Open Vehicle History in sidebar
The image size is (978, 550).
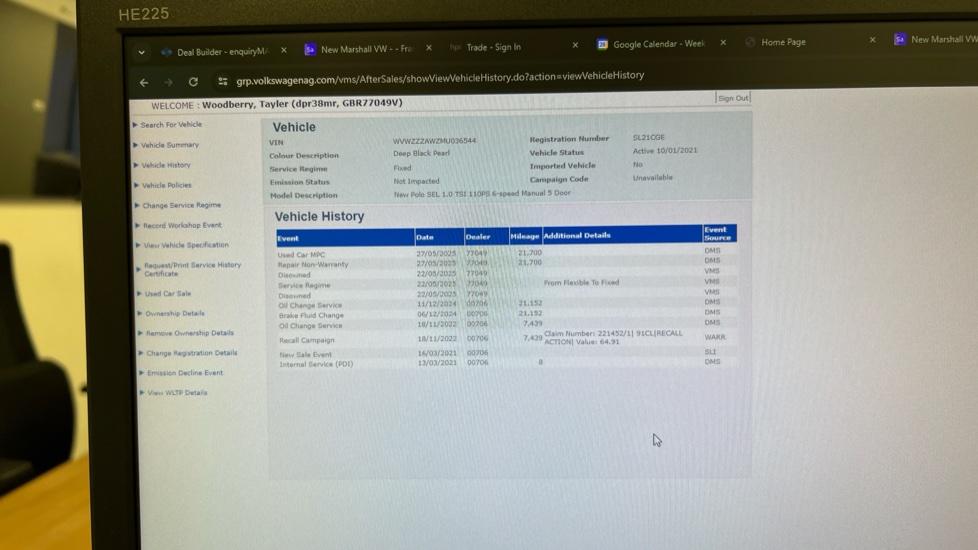166,165
